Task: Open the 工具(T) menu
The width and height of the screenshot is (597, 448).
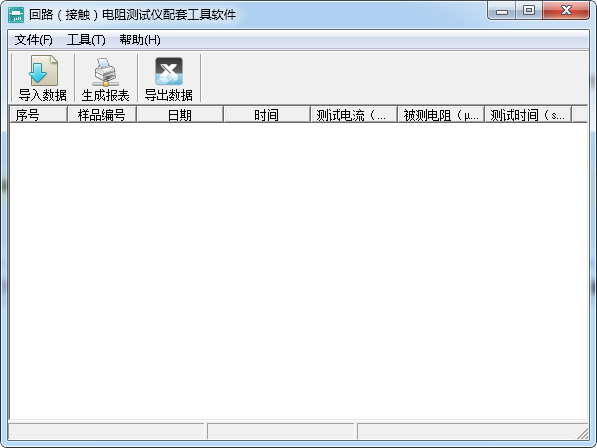Action: point(86,40)
